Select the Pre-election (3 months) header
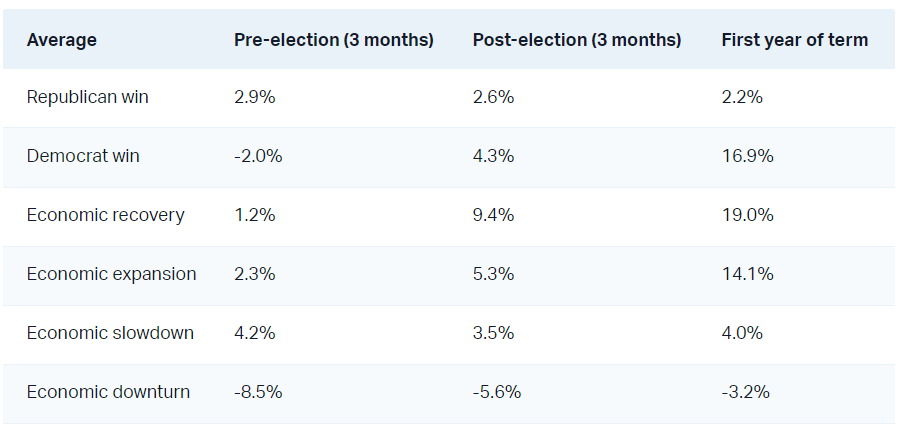The height and width of the screenshot is (434, 902). coord(334,40)
